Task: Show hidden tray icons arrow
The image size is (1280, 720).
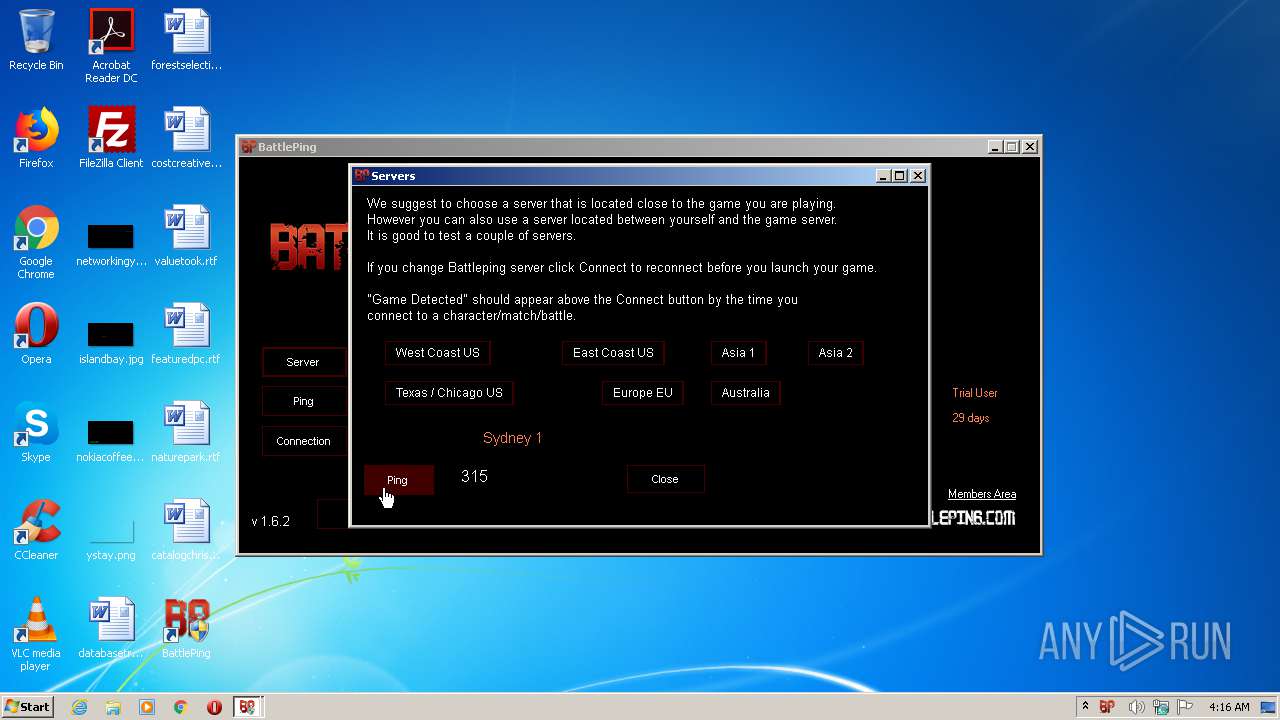Action: point(1086,707)
